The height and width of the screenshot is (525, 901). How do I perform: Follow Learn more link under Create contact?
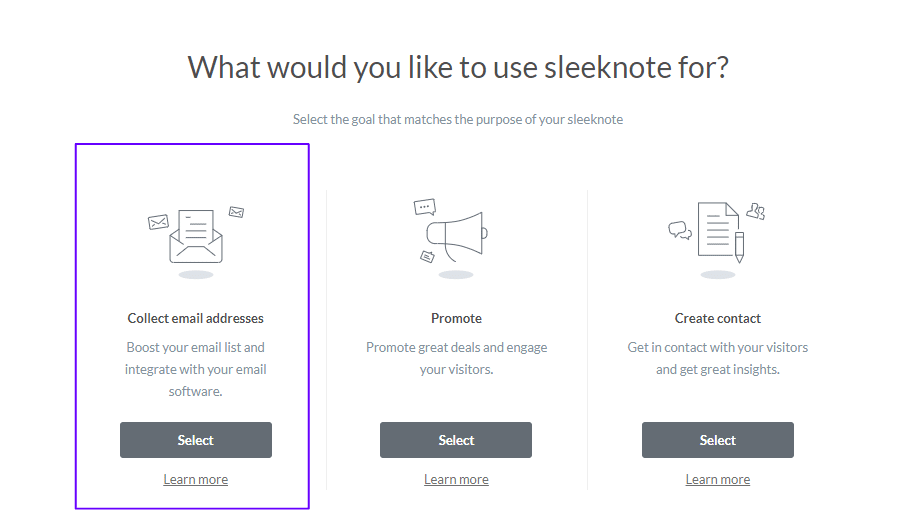(x=717, y=480)
